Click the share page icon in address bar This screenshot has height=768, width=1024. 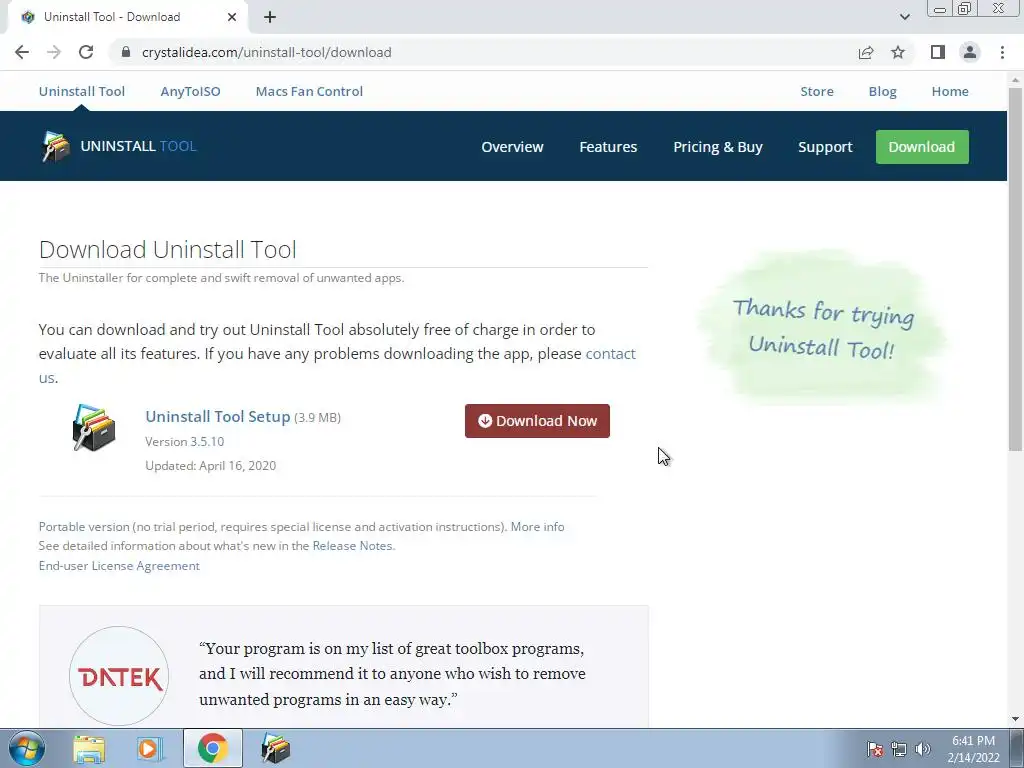(x=866, y=52)
